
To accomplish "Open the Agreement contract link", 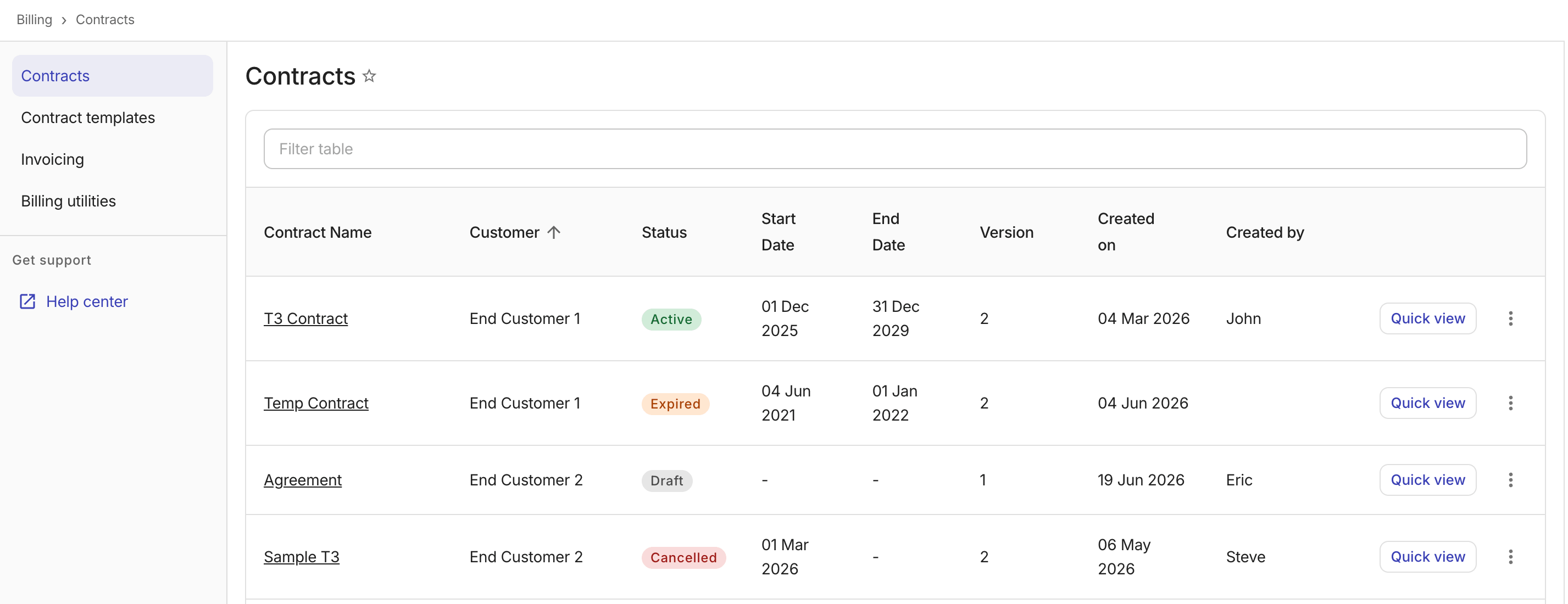I will point(303,480).
